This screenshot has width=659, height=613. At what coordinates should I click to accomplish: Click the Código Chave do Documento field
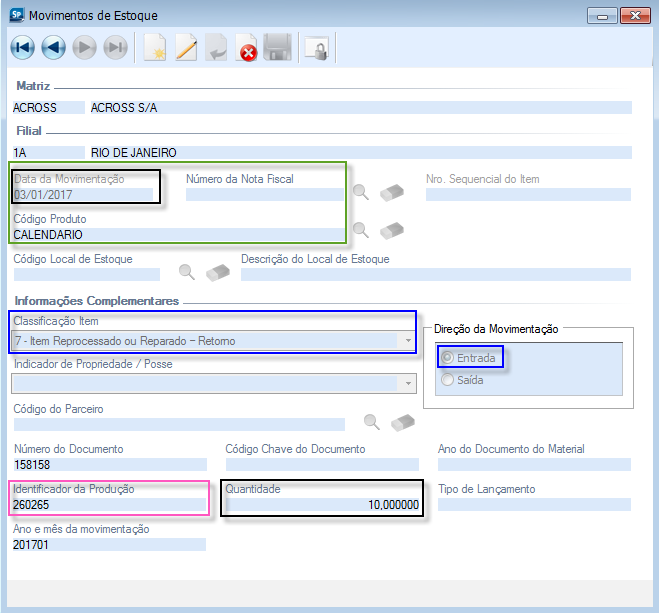pos(322,465)
